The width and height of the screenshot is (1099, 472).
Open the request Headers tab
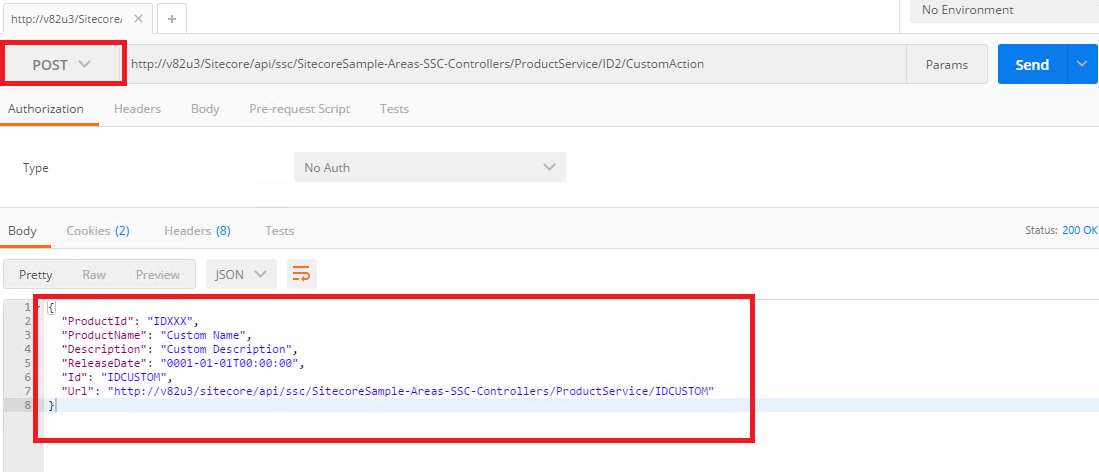point(137,109)
